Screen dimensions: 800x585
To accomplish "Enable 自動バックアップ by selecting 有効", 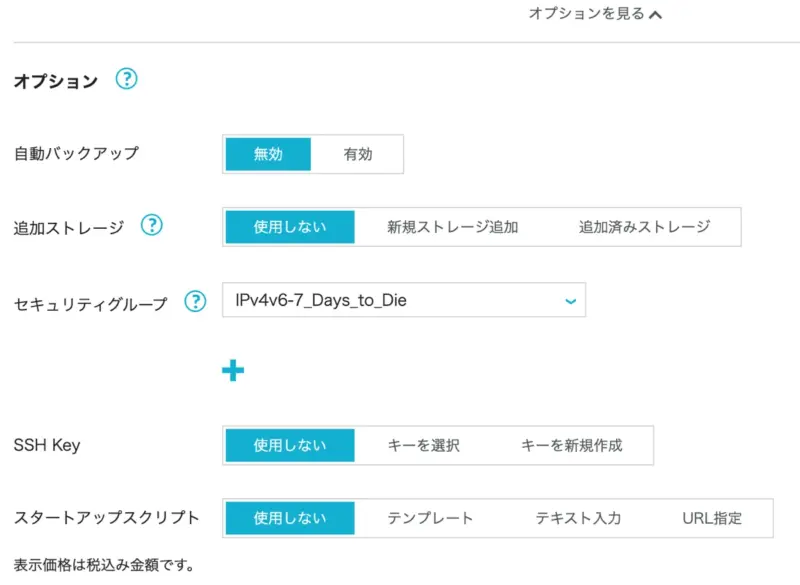I will click(357, 154).
